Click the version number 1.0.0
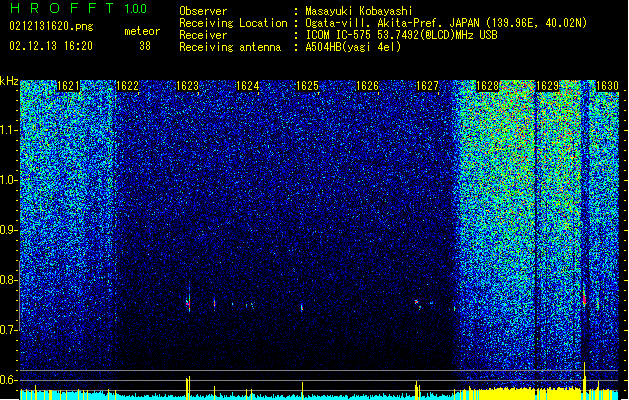Screen dimensions: 629x400 click(136, 9)
